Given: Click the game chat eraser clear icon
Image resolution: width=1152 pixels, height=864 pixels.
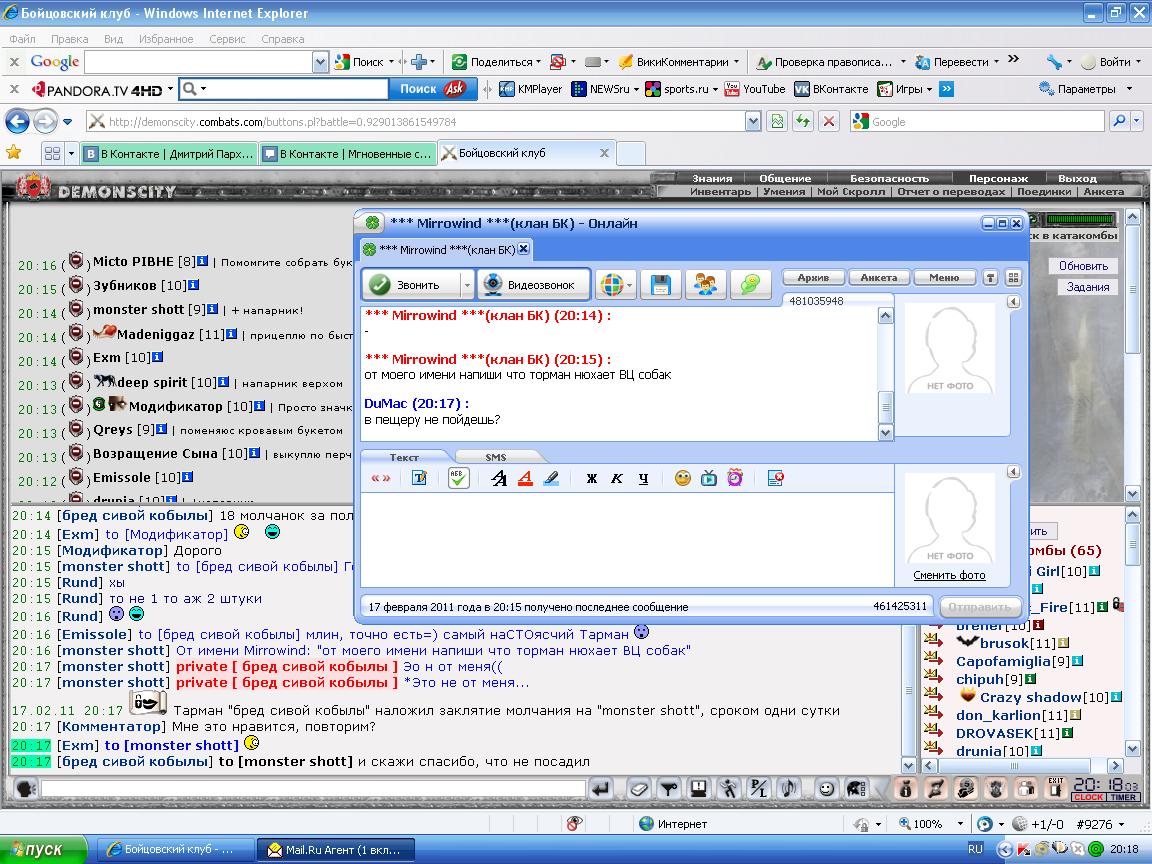Looking at the screenshot, I should [x=638, y=789].
